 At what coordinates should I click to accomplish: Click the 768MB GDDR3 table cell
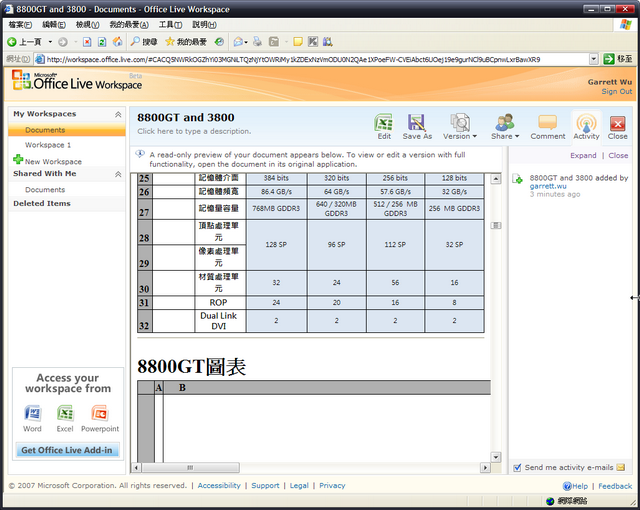pos(276,208)
